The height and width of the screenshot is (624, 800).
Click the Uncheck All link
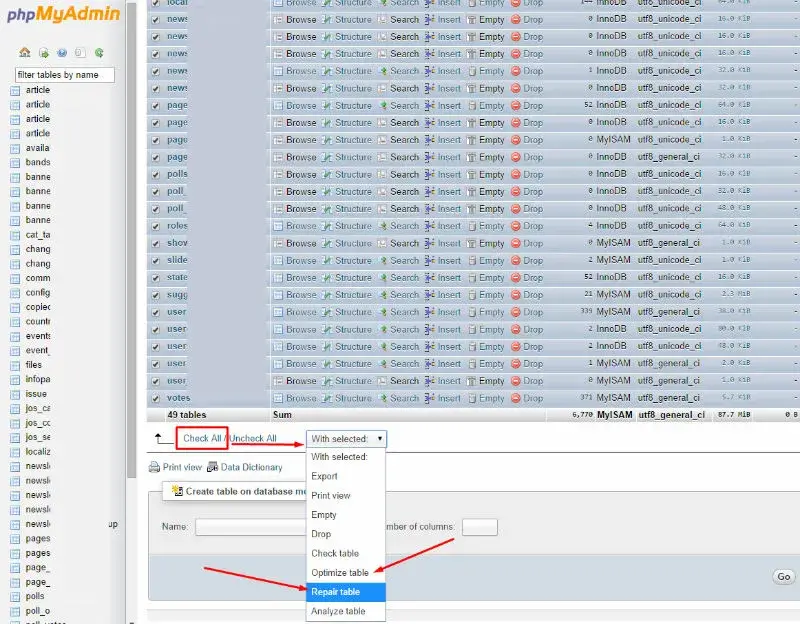[x=253, y=438]
